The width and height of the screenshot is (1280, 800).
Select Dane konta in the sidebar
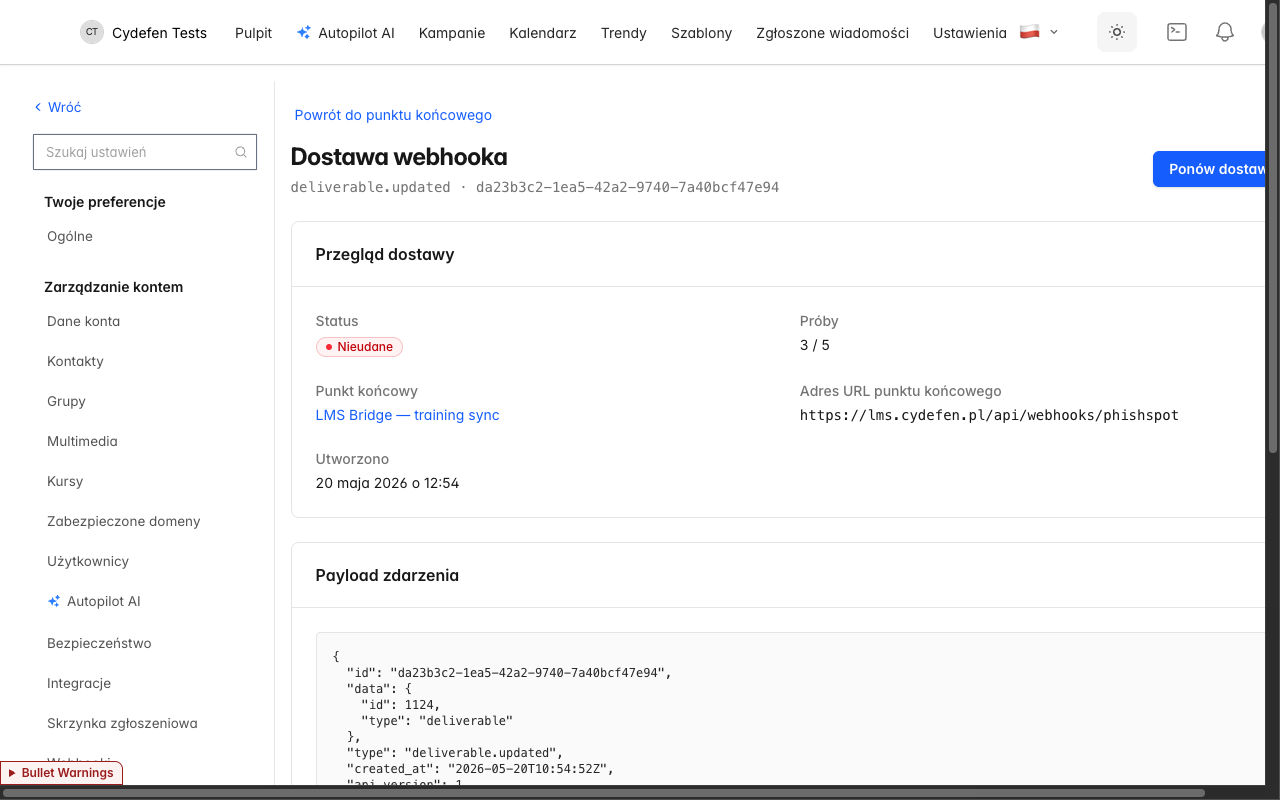click(x=84, y=322)
